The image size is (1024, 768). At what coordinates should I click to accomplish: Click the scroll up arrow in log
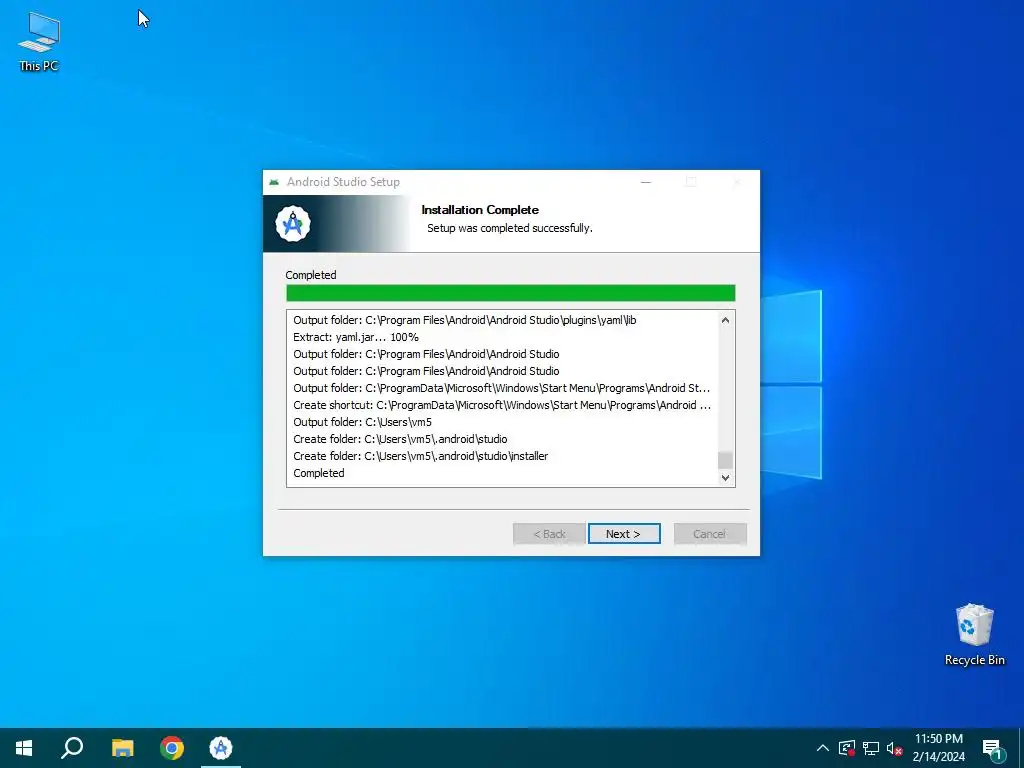pos(725,320)
